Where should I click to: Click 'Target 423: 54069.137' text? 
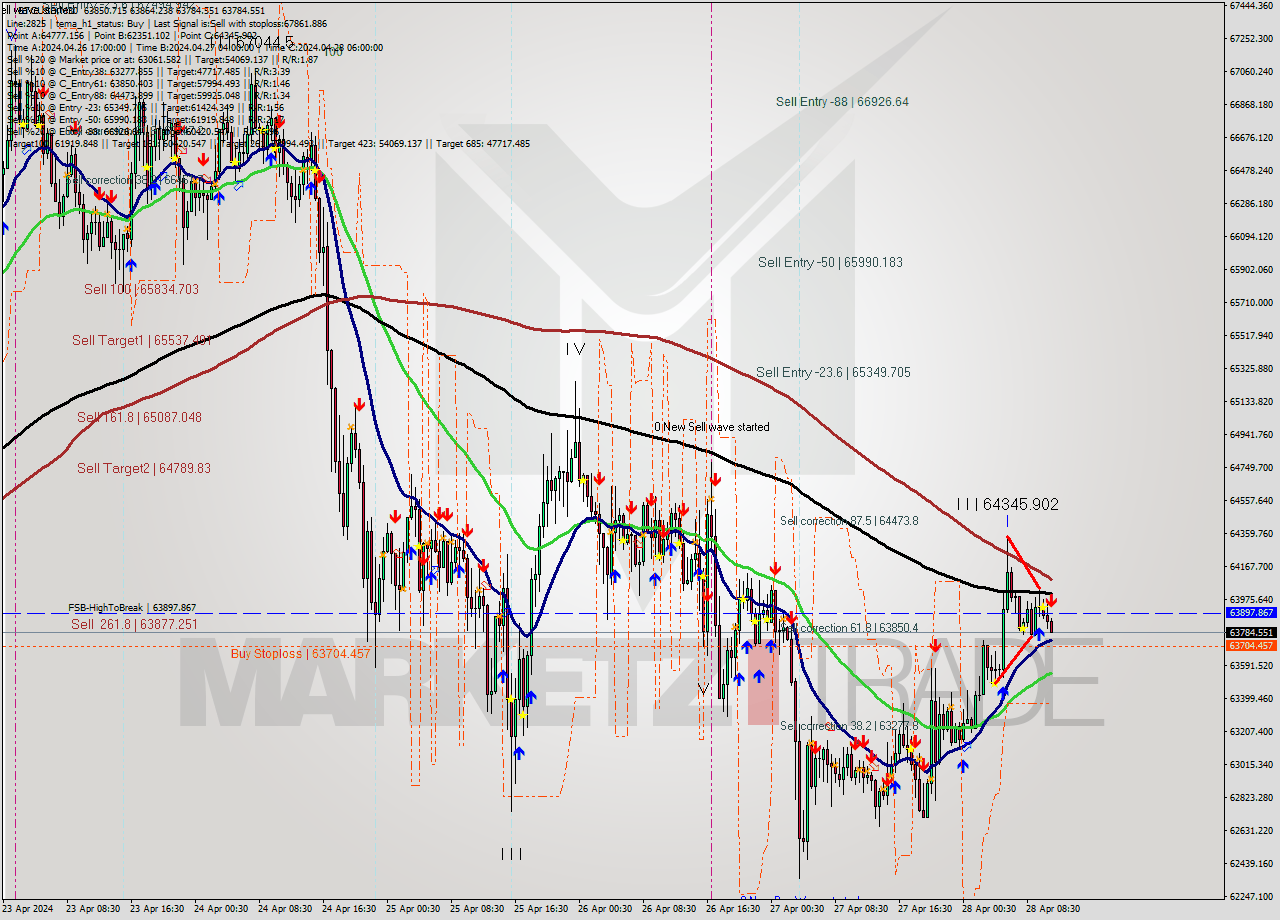(375, 144)
